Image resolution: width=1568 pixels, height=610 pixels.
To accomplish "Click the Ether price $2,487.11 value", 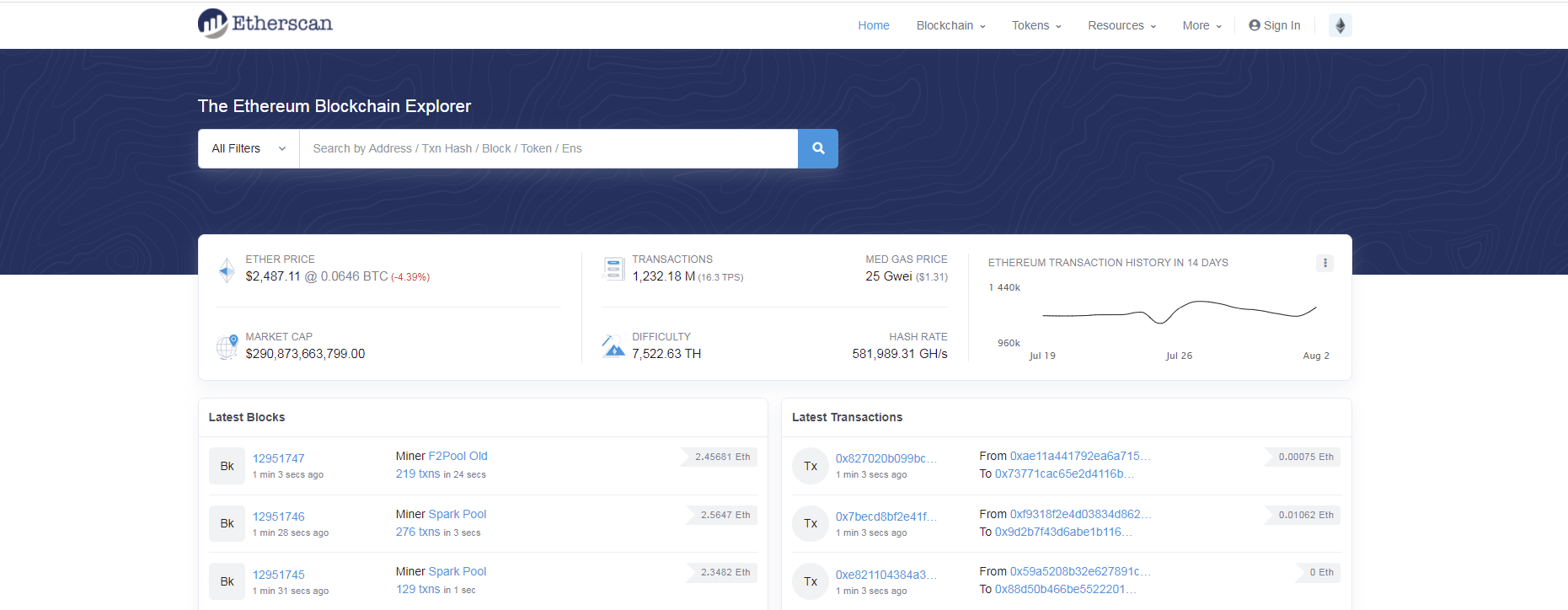I will 273,276.
